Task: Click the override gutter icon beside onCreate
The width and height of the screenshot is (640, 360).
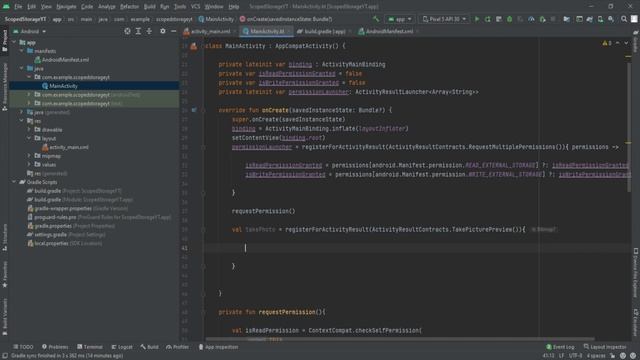Action: (x=194, y=110)
